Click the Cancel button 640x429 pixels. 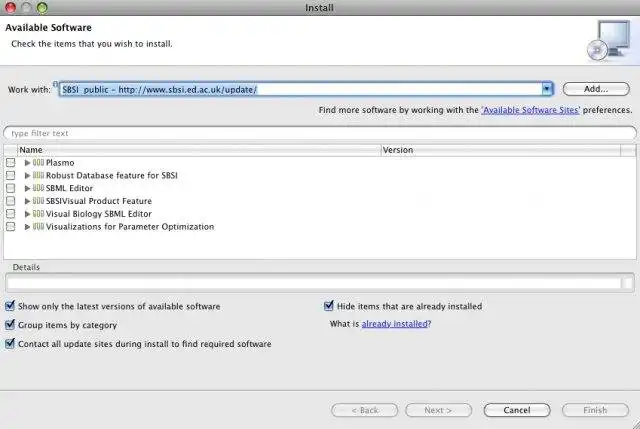(517, 410)
